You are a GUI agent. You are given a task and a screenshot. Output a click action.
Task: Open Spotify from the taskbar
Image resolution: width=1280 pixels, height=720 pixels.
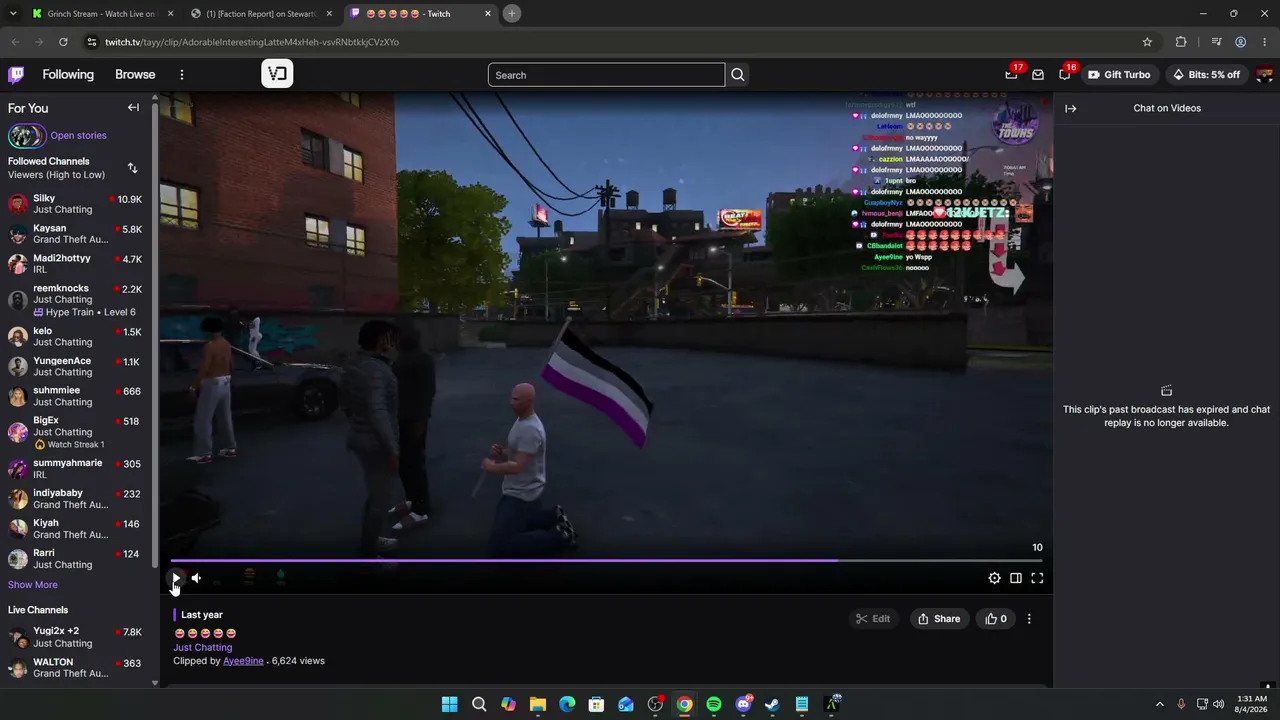(x=714, y=704)
